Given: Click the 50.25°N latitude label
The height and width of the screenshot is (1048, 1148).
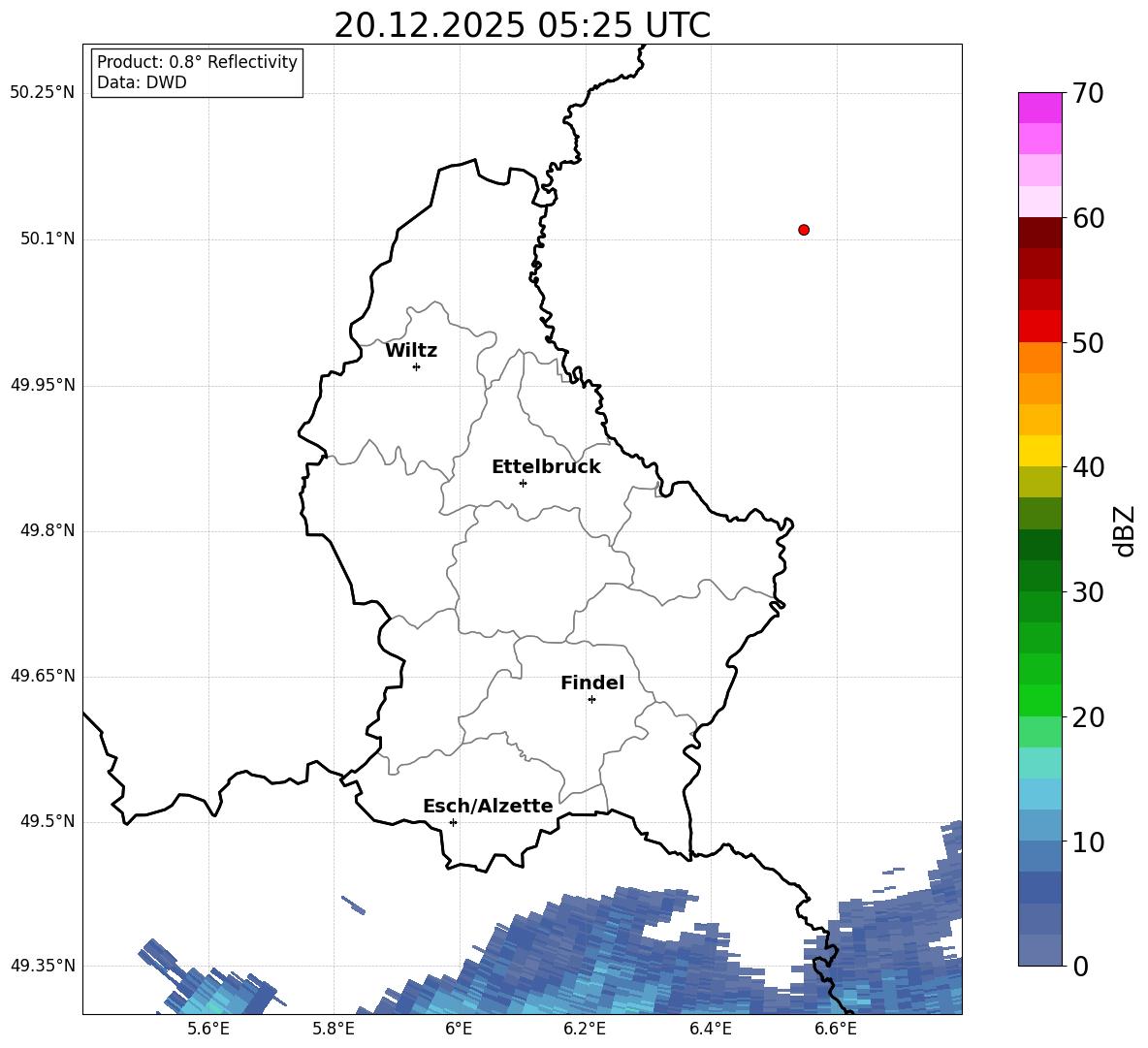Looking at the screenshot, I should [x=43, y=93].
